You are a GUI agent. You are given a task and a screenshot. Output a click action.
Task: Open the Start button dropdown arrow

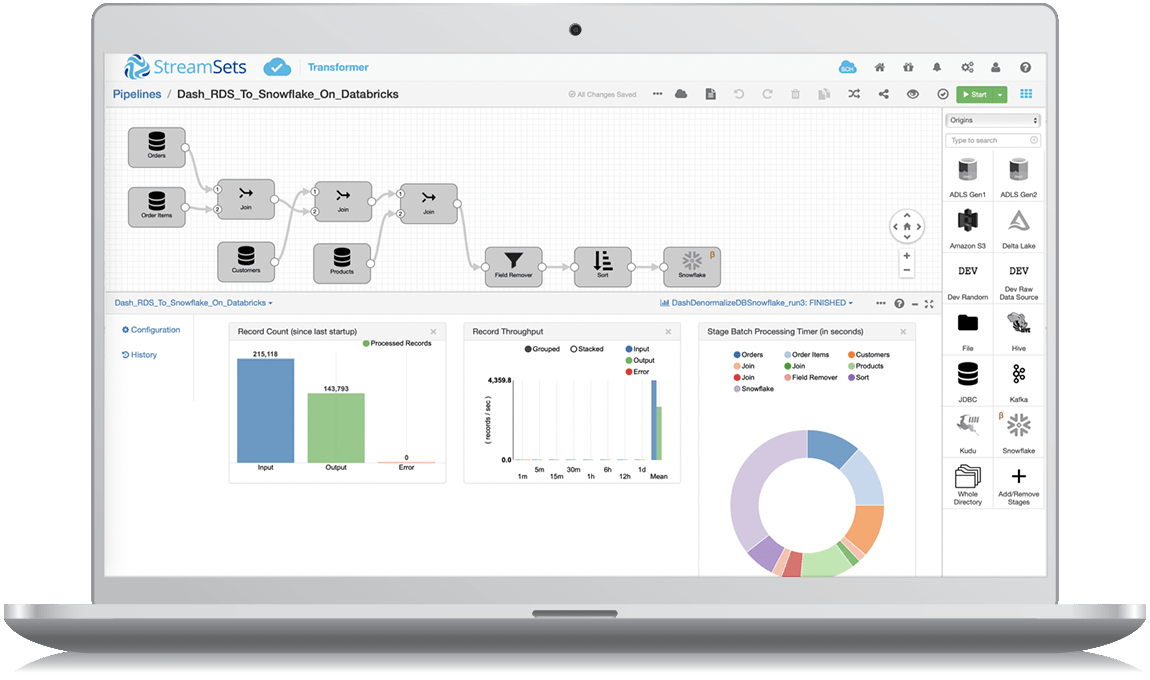[1000, 95]
